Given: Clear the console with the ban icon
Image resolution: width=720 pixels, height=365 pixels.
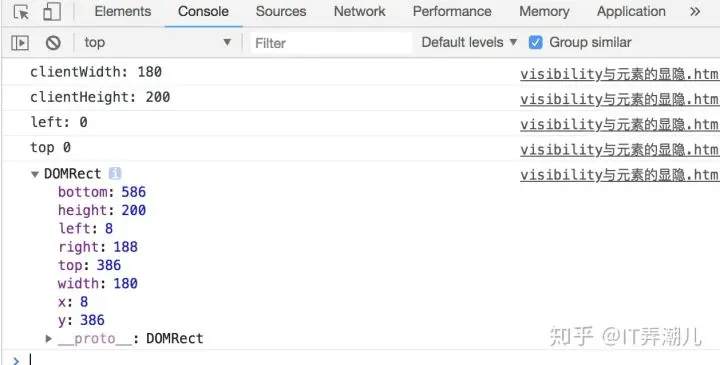Looking at the screenshot, I should pos(53,43).
